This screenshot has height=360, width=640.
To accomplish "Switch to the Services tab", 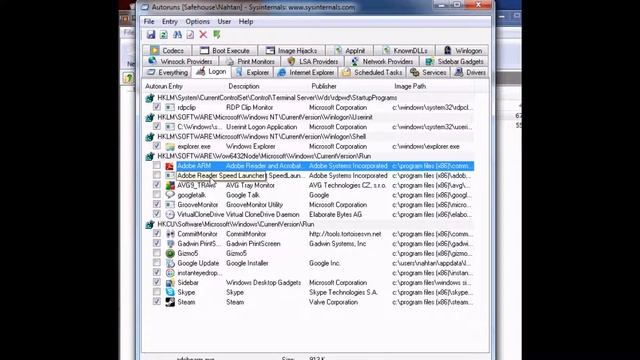I will pyautogui.click(x=429, y=73).
